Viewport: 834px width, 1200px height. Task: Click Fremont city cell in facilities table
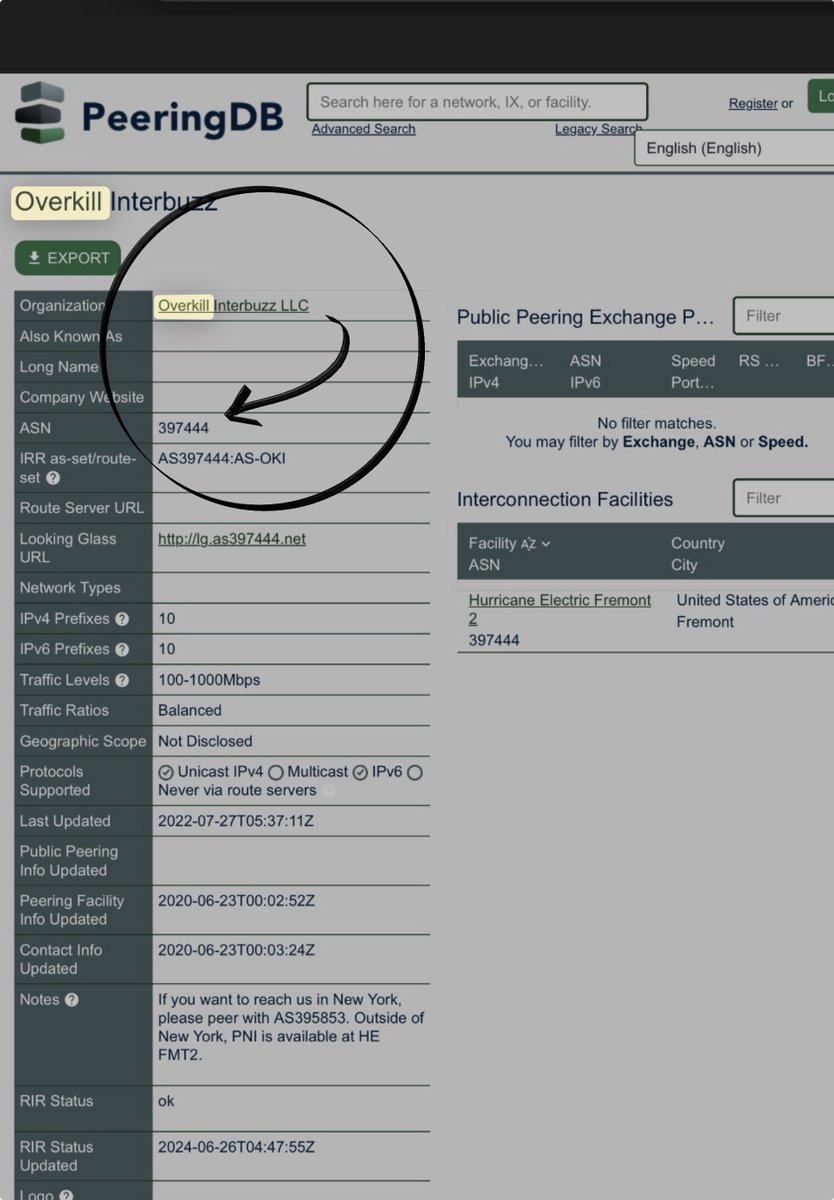point(705,622)
